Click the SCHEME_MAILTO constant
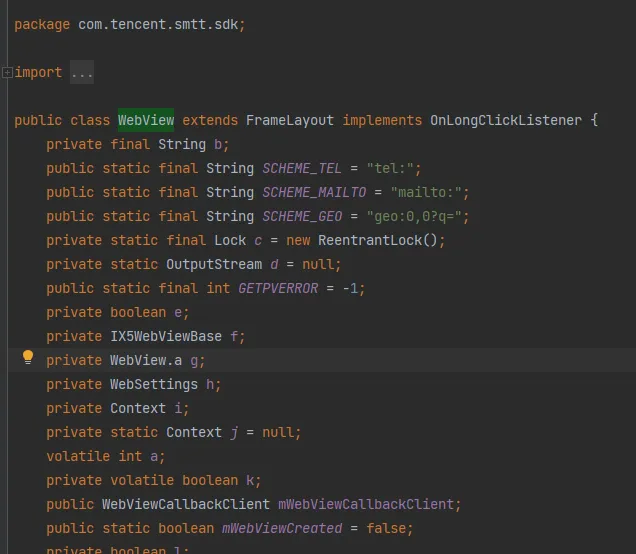The image size is (636, 554). click(x=314, y=192)
